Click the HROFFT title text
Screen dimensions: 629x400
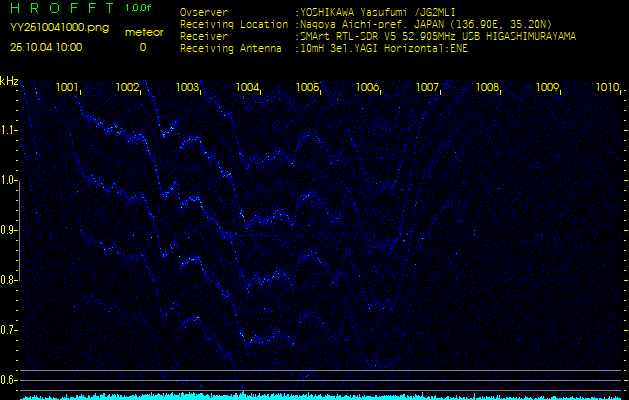click(58, 8)
